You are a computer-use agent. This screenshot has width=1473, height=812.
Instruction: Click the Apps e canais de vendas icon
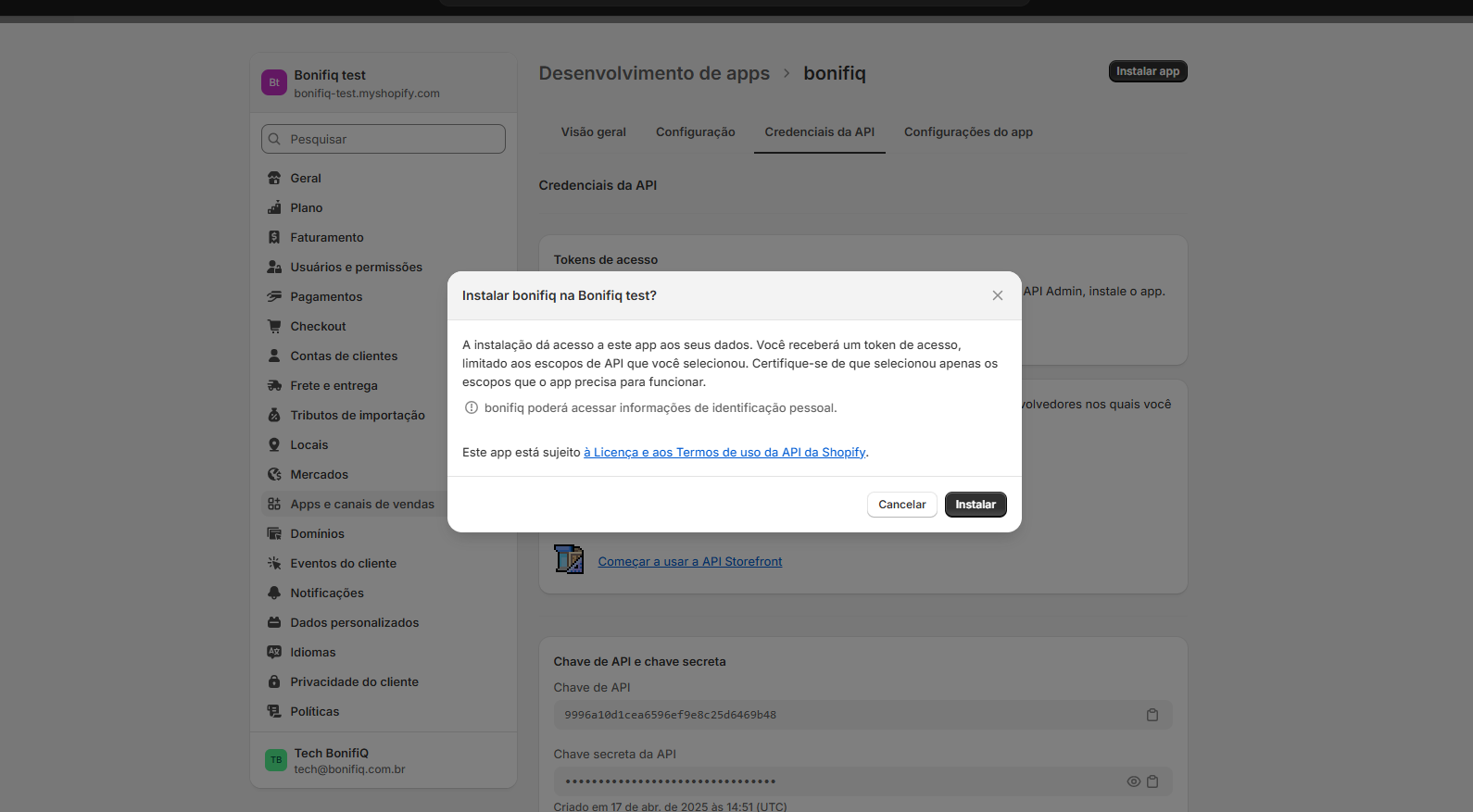point(274,504)
